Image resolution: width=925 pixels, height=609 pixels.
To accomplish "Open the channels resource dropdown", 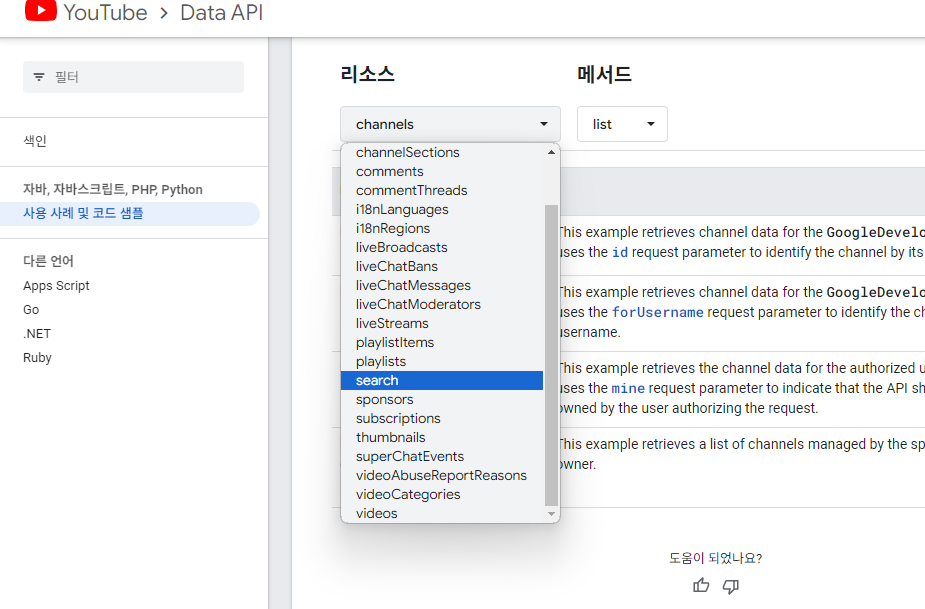I will (x=450, y=124).
